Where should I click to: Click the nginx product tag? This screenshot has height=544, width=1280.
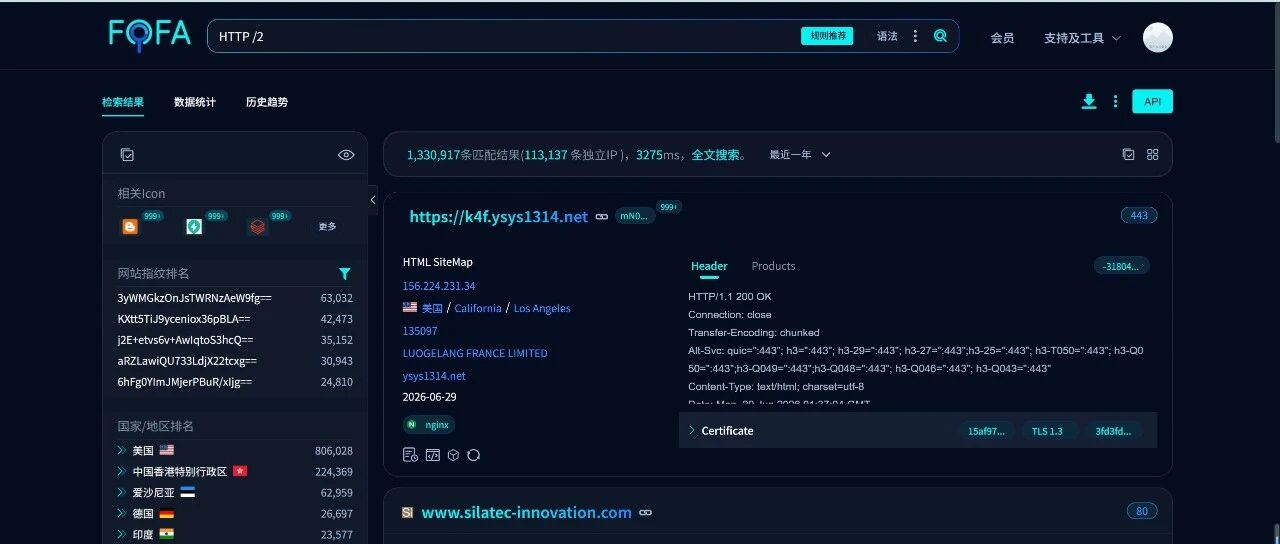429,424
